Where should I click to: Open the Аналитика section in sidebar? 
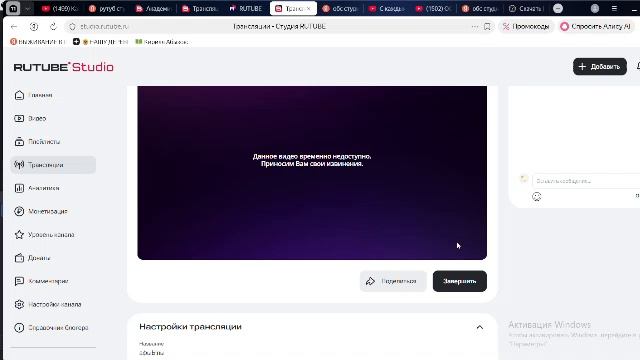point(38,188)
